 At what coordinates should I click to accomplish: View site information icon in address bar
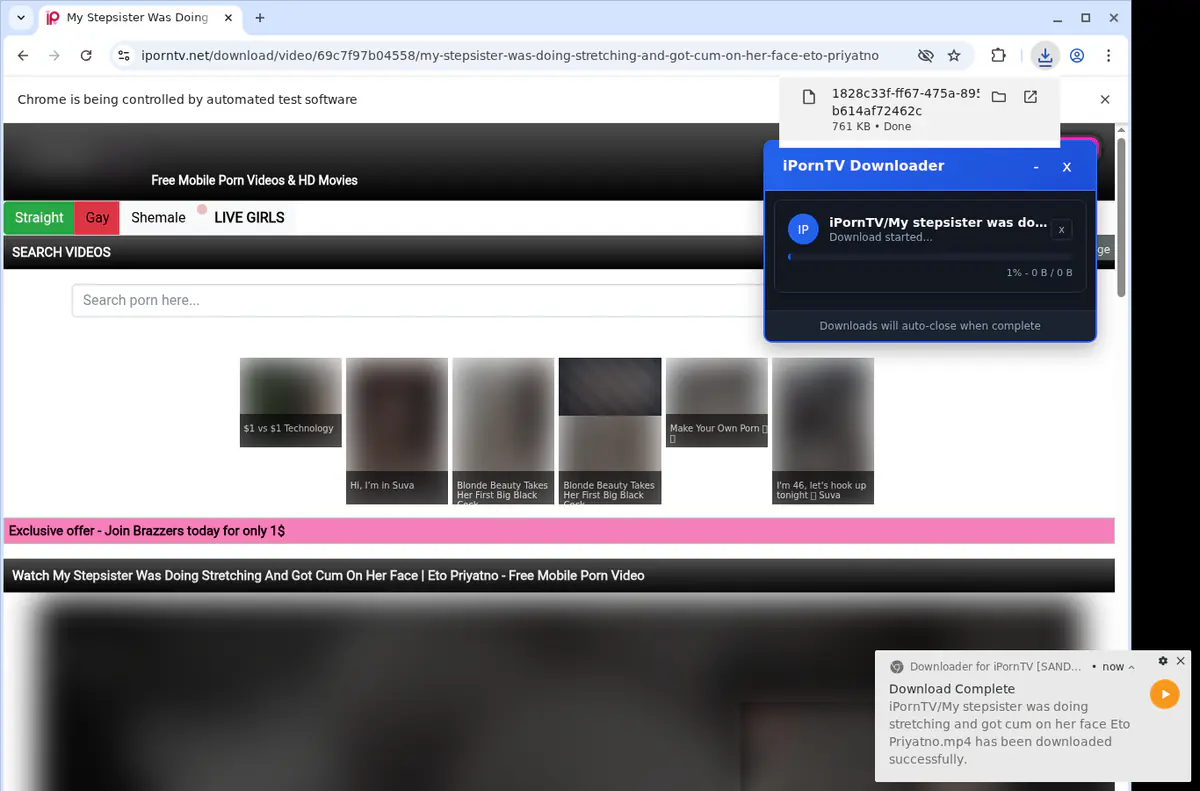point(123,56)
